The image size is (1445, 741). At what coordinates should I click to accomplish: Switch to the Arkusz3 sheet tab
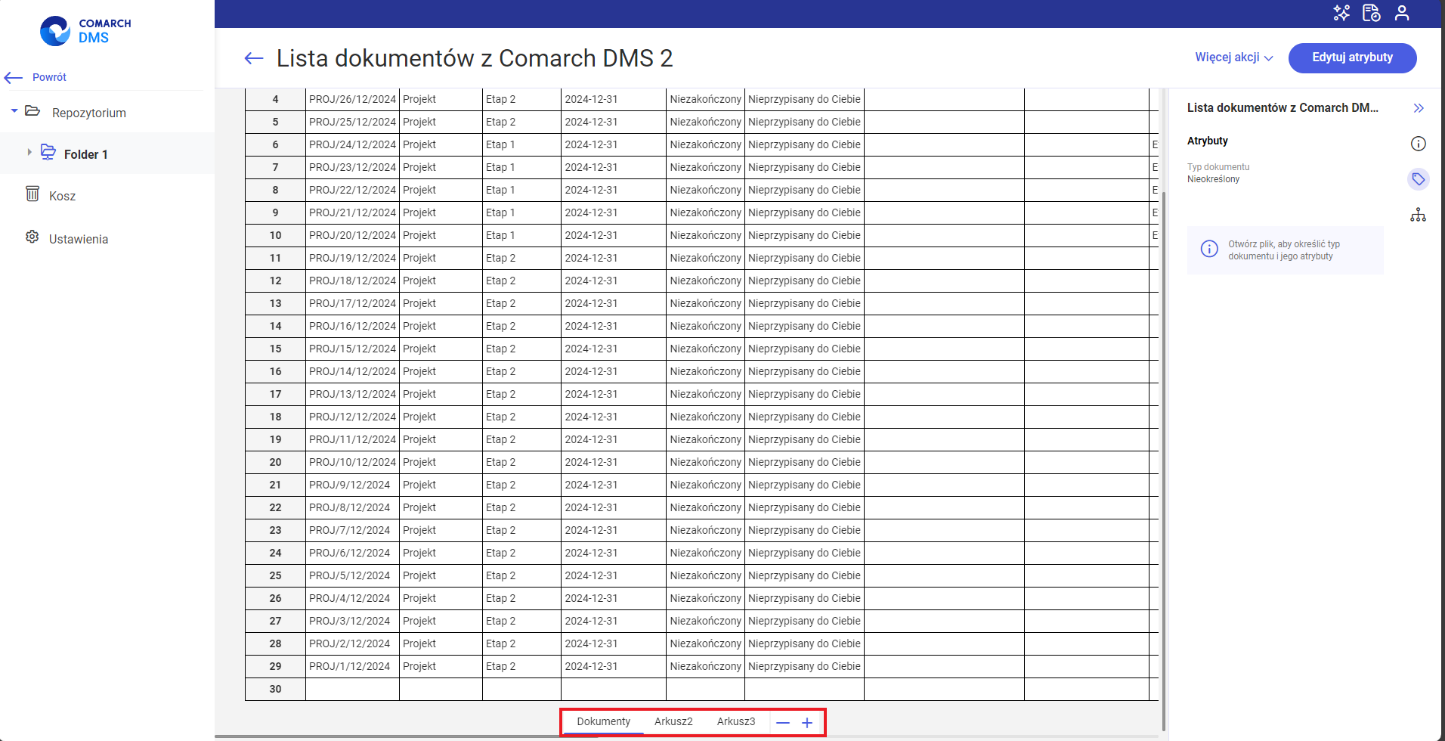(x=736, y=722)
